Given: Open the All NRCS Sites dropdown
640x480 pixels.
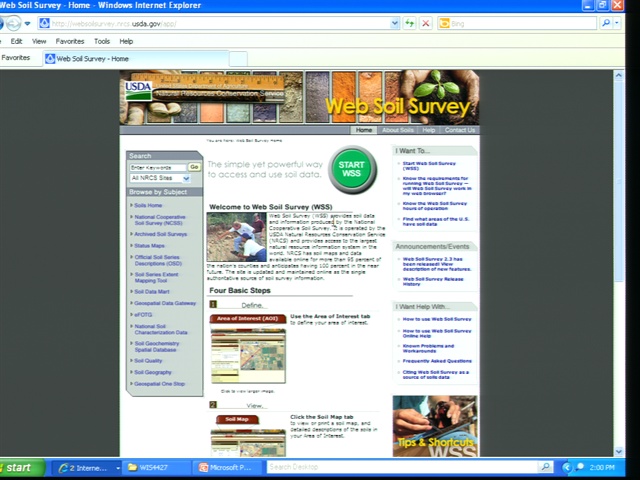Looking at the screenshot, I should pos(160,178).
